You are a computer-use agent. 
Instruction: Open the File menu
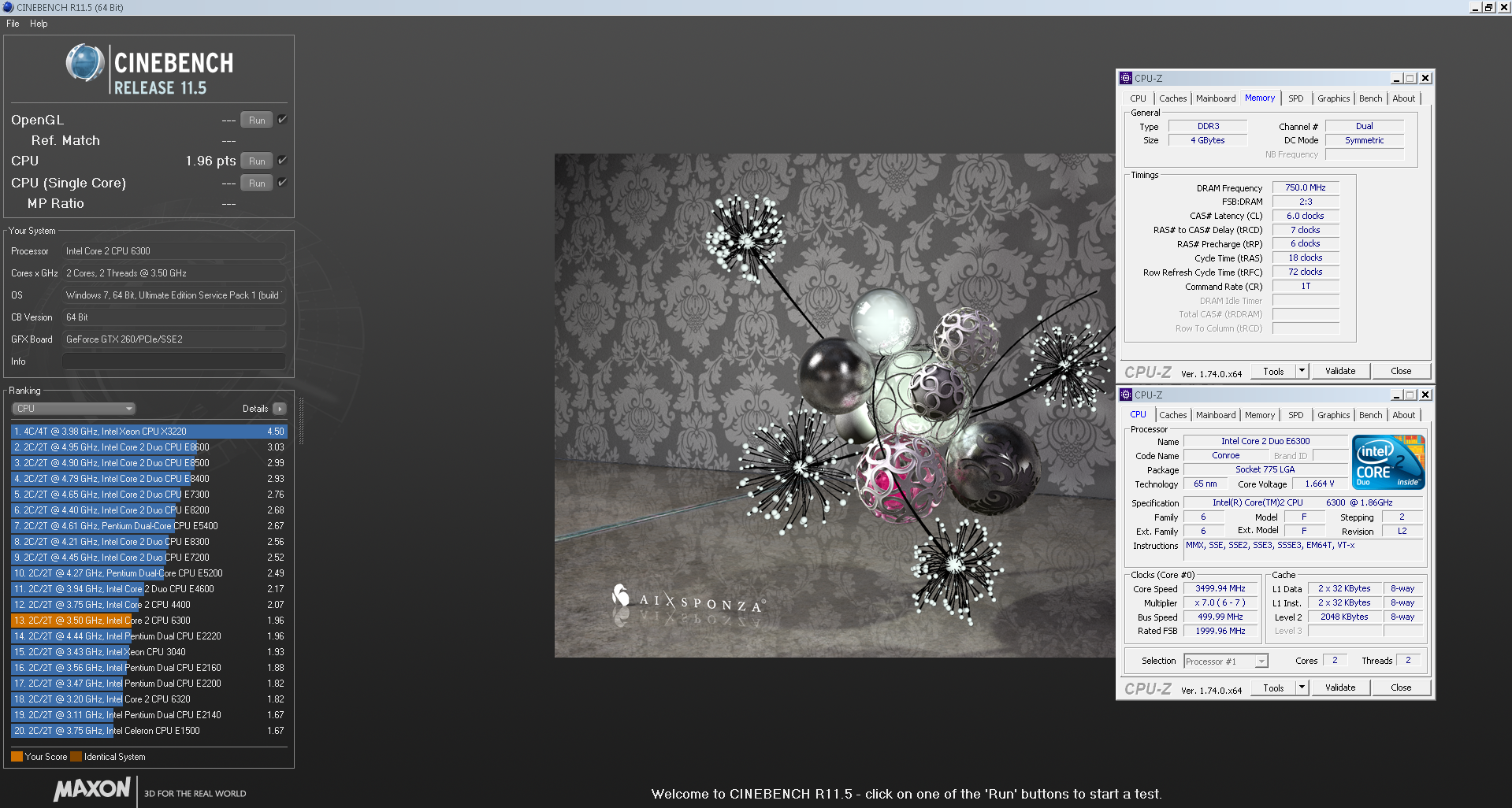tap(13, 24)
